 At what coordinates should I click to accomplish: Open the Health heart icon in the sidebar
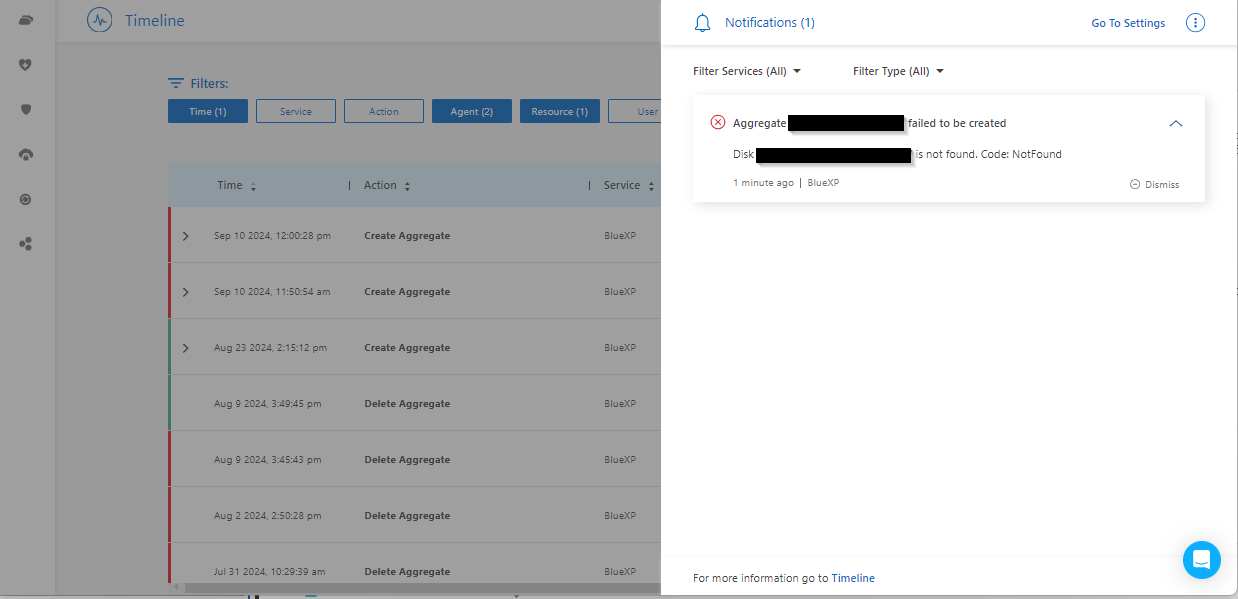27,64
